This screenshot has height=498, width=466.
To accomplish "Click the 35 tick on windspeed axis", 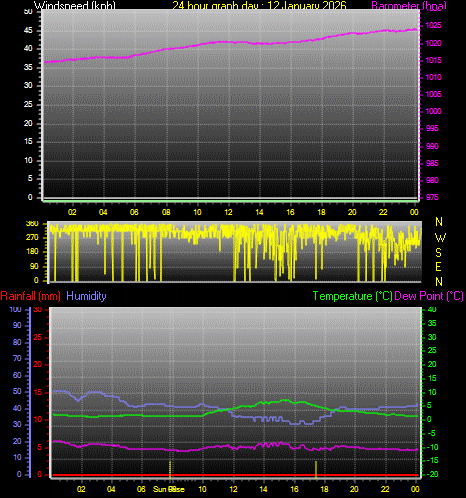I will [28, 68].
